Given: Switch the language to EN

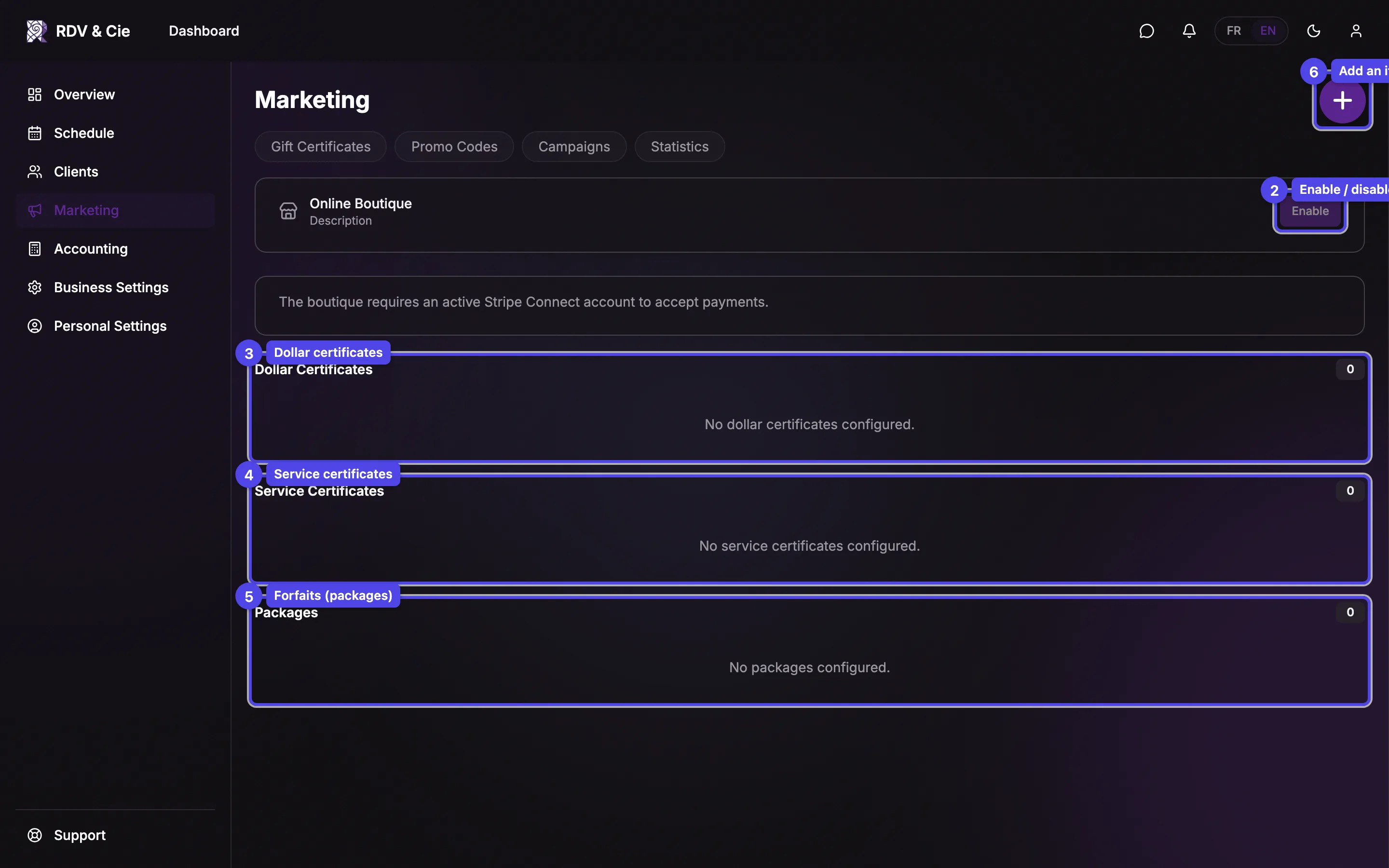Looking at the screenshot, I should tap(1267, 31).
